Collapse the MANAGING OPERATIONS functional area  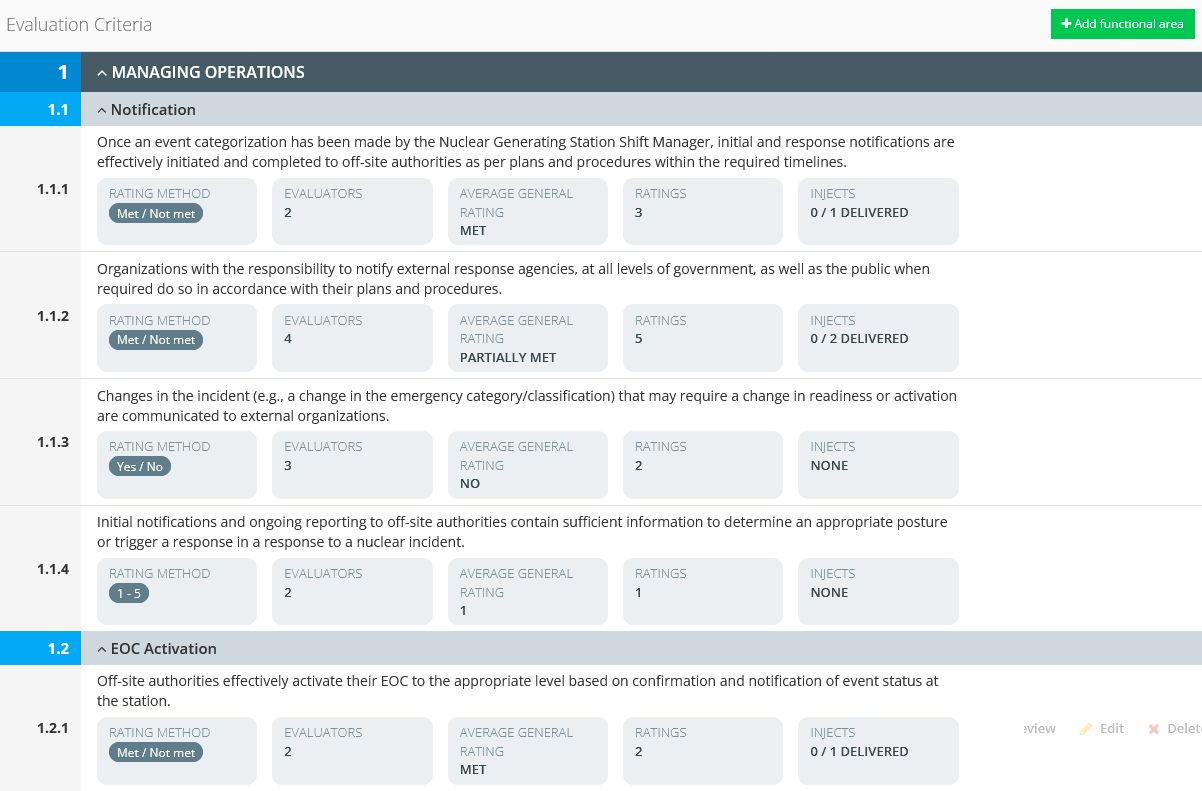102,73
